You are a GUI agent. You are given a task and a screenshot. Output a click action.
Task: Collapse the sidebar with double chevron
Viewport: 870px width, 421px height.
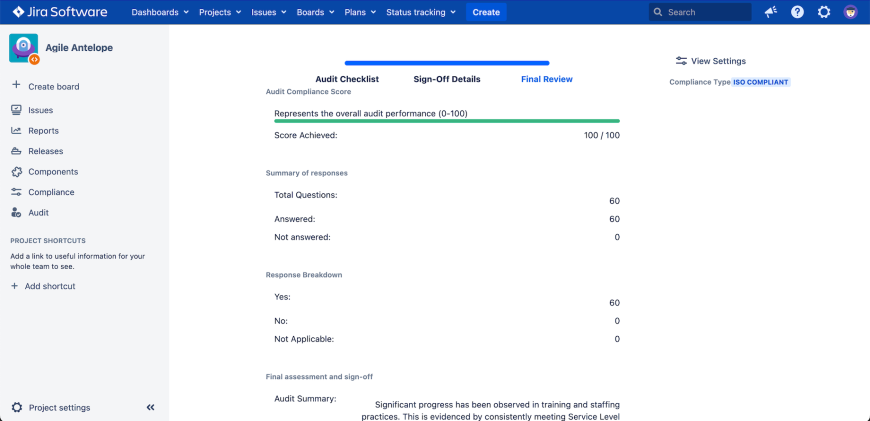151,407
